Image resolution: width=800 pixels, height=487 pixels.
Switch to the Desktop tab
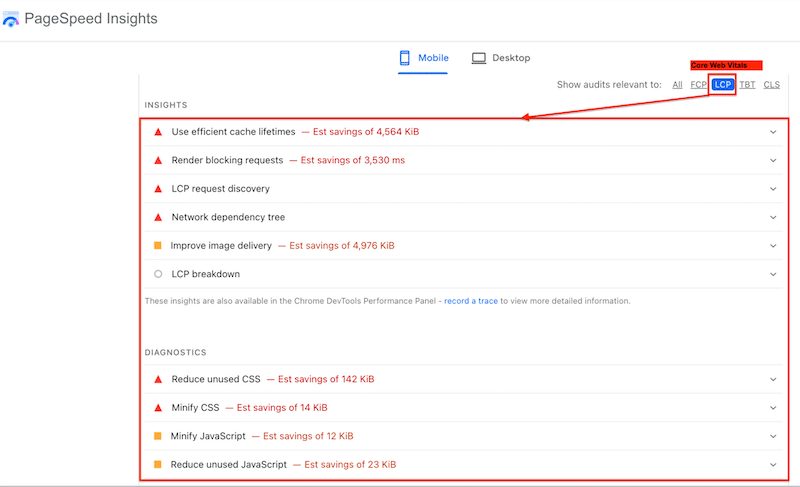tap(501, 58)
